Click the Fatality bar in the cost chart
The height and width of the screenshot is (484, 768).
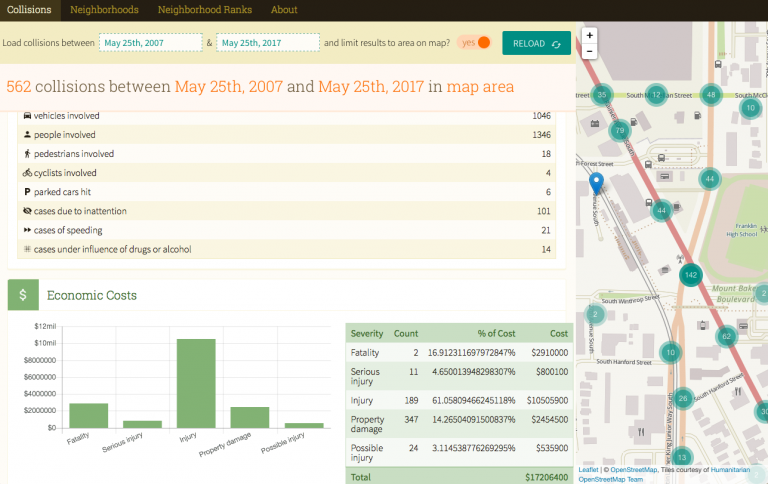88,415
